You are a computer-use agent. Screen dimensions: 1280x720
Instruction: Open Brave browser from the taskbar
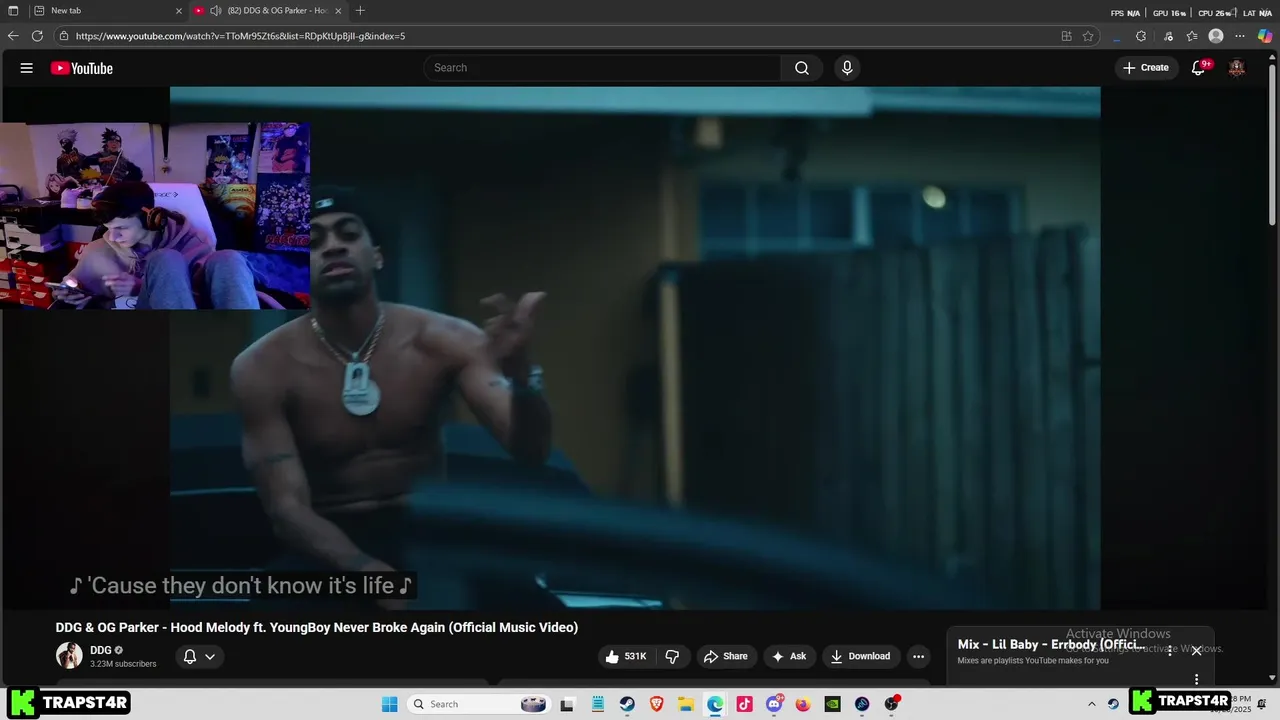(x=657, y=704)
